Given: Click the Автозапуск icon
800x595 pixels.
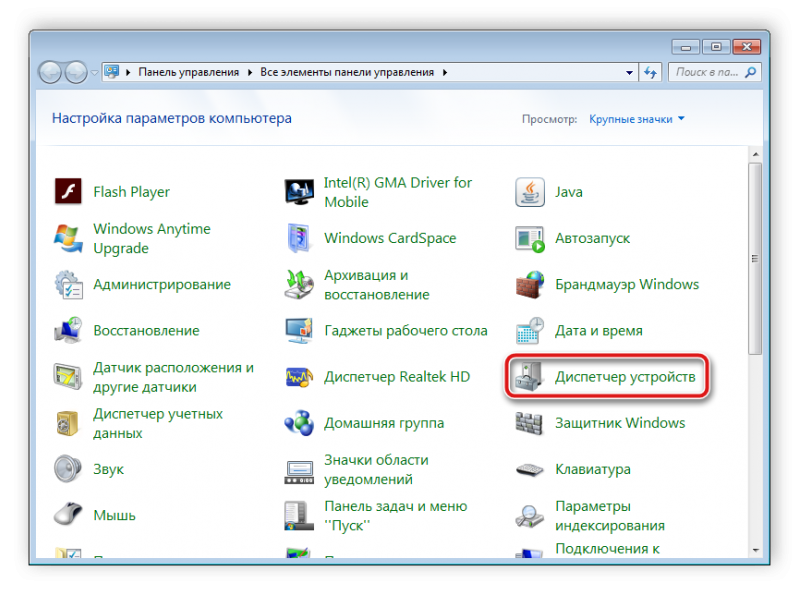Looking at the screenshot, I should tap(530, 239).
